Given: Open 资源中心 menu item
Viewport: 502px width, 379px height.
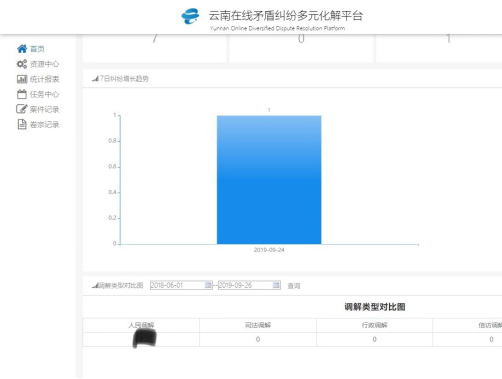Looking at the screenshot, I should click(44, 64).
